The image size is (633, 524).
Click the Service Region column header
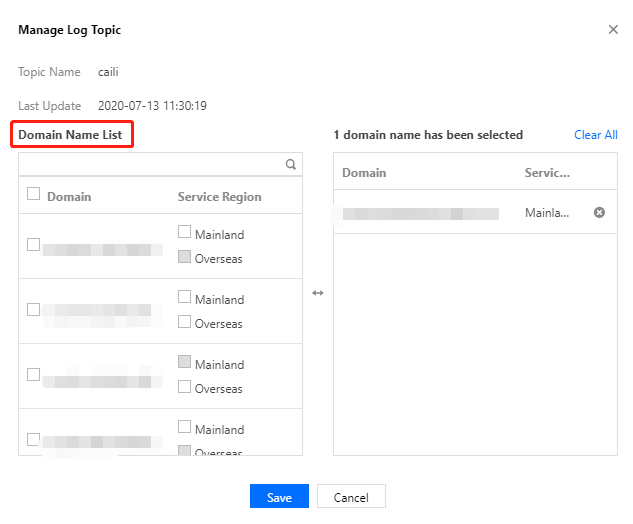click(x=219, y=197)
